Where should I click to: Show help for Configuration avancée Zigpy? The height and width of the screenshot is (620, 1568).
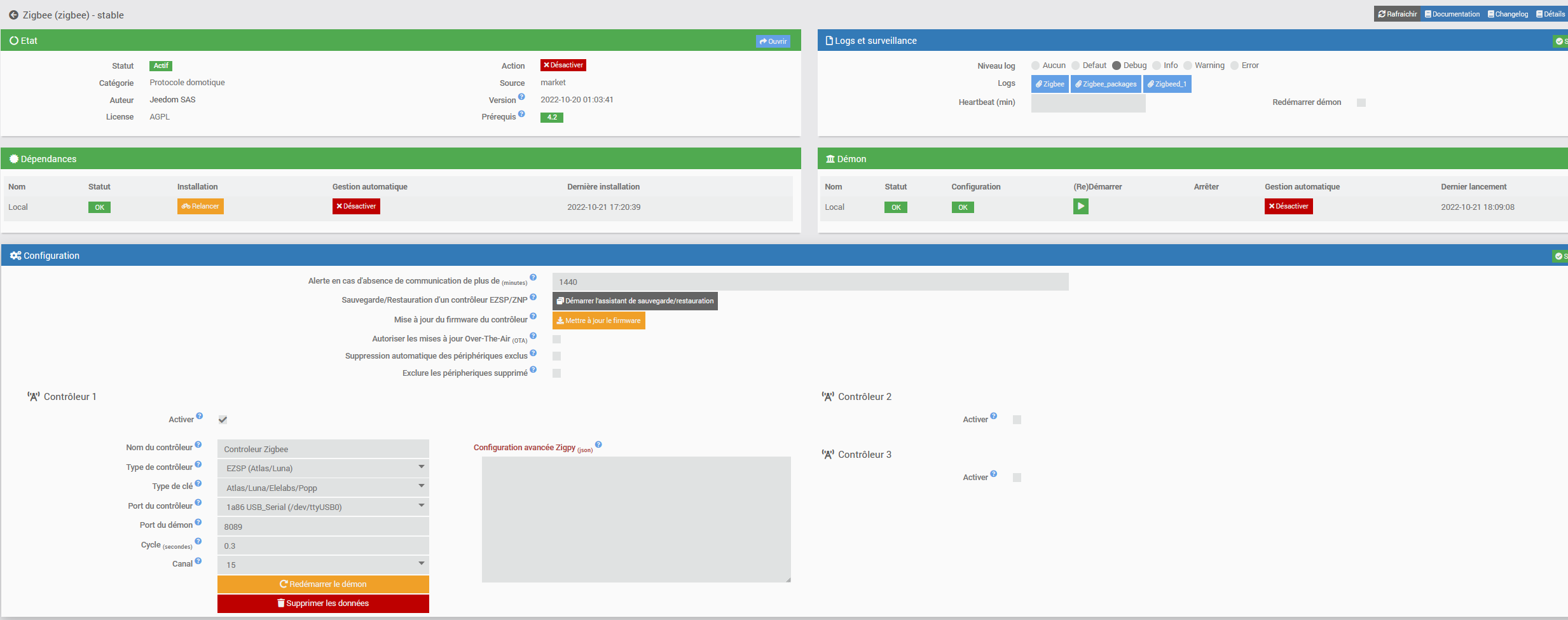(x=598, y=445)
